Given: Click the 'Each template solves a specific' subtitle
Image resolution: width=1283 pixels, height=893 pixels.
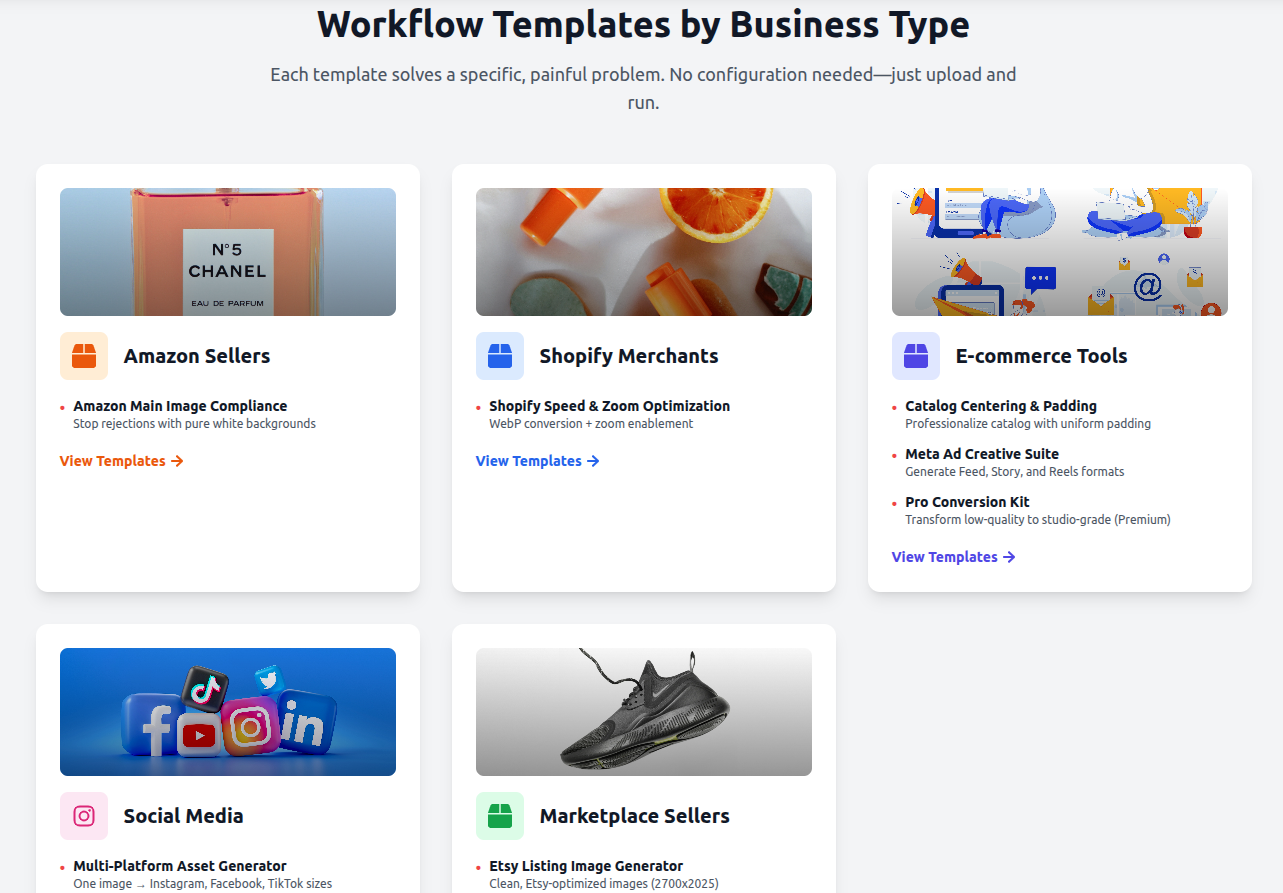Looking at the screenshot, I should (x=643, y=88).
